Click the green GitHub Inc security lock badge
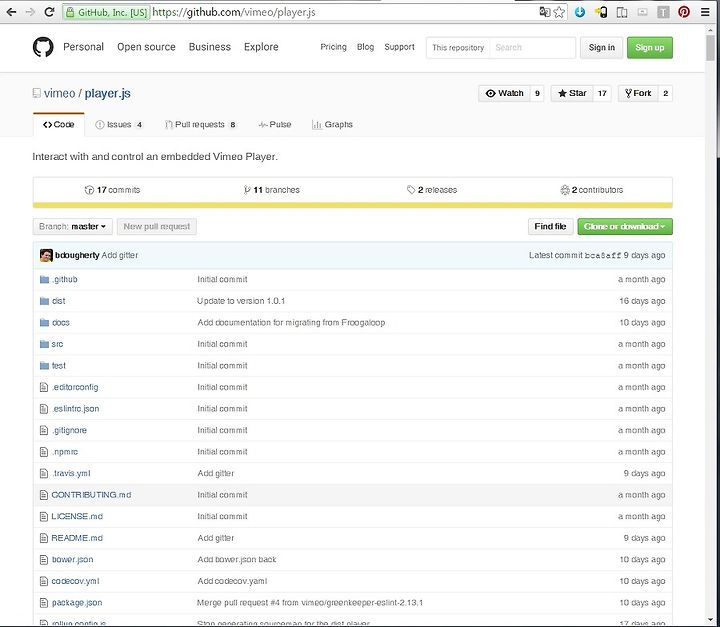 [x=107, y=12]
